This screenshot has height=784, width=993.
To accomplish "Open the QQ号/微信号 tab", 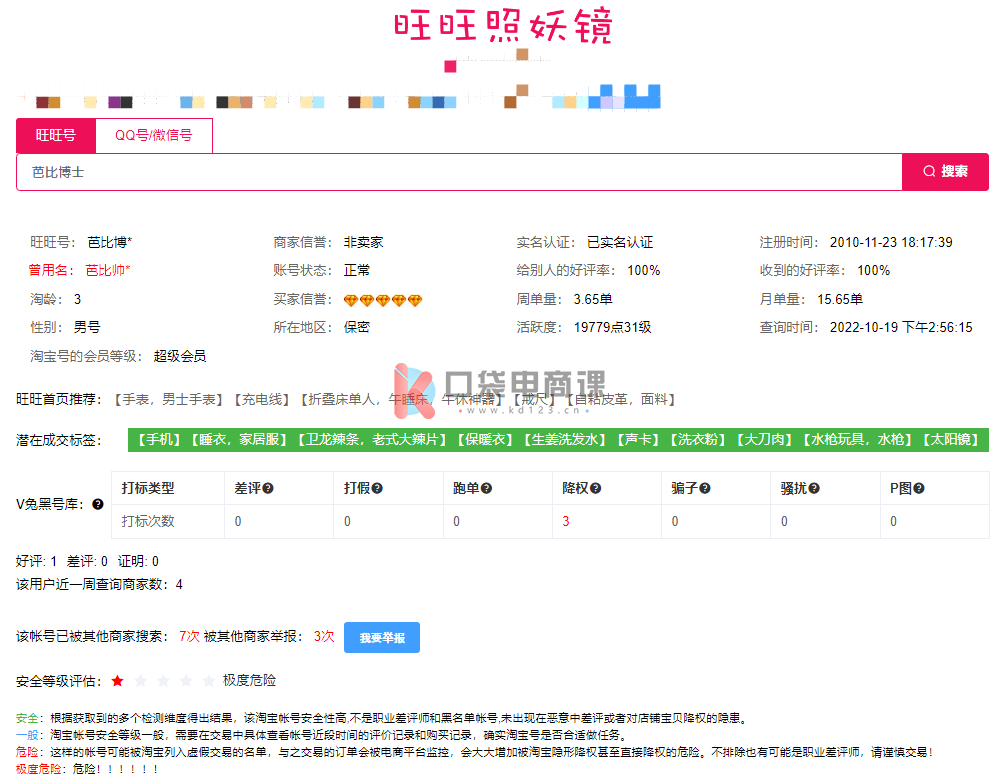I will (154, 136).
